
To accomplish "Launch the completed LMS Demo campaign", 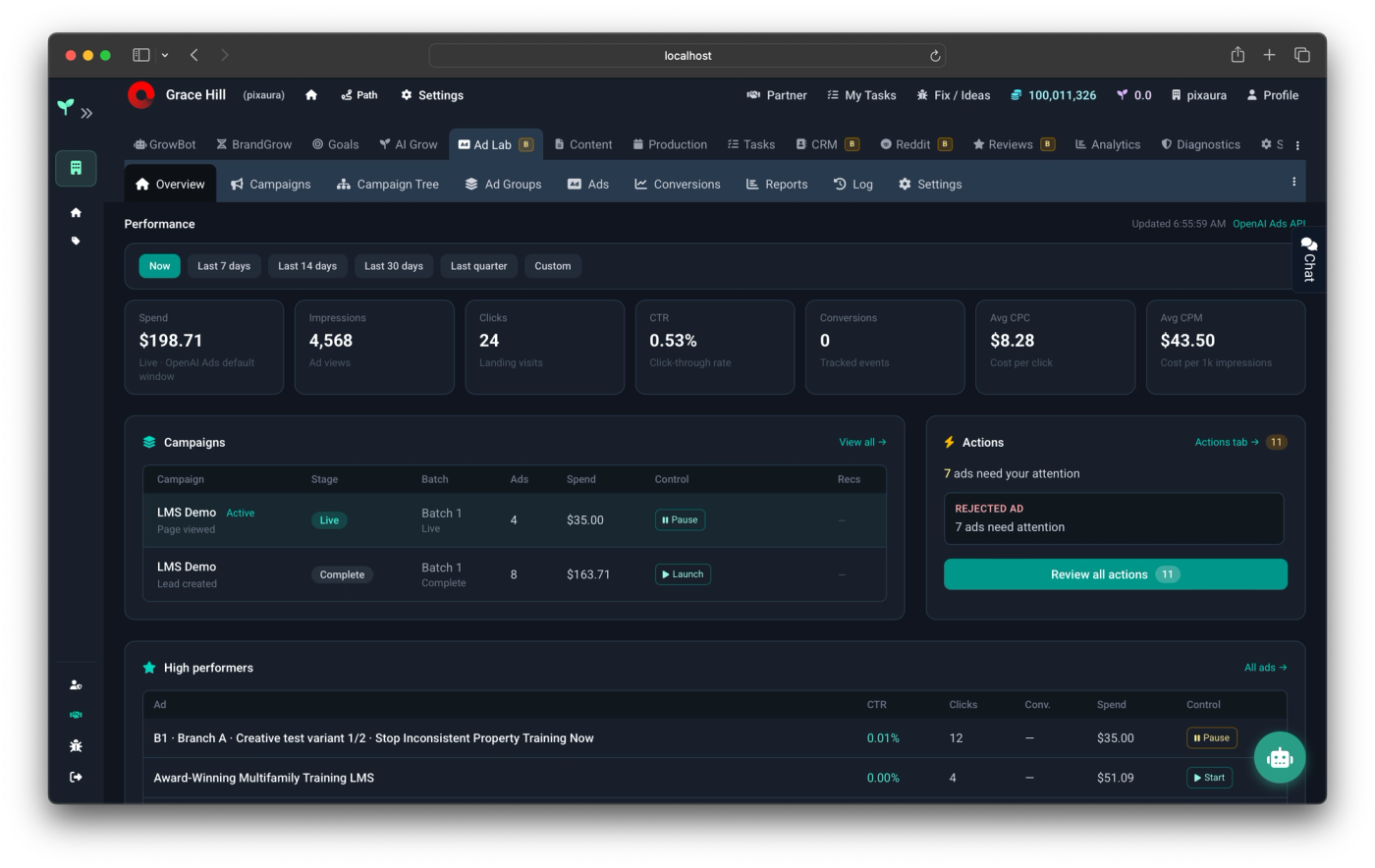I will [x=683, y=574].
